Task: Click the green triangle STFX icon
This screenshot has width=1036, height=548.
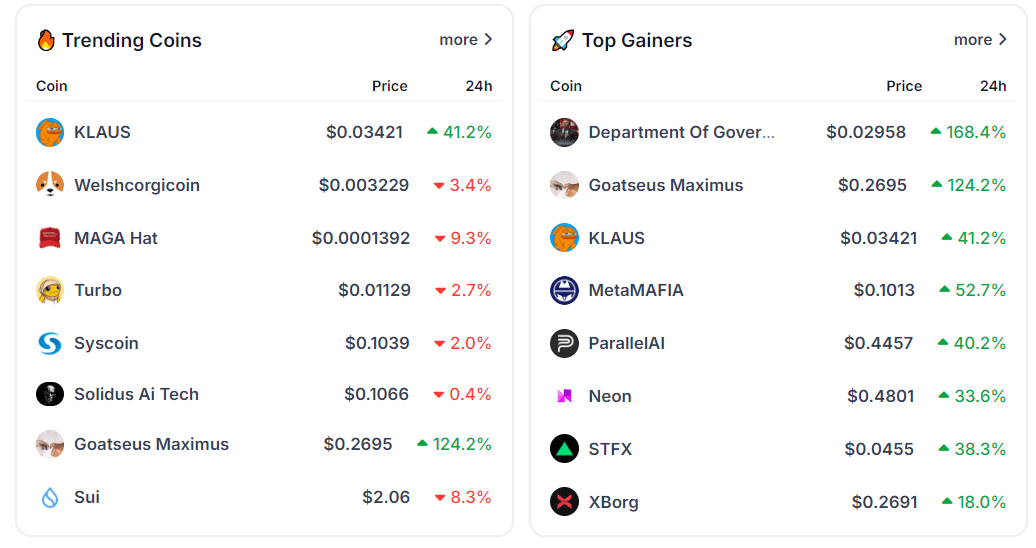Action: (564, 449)
